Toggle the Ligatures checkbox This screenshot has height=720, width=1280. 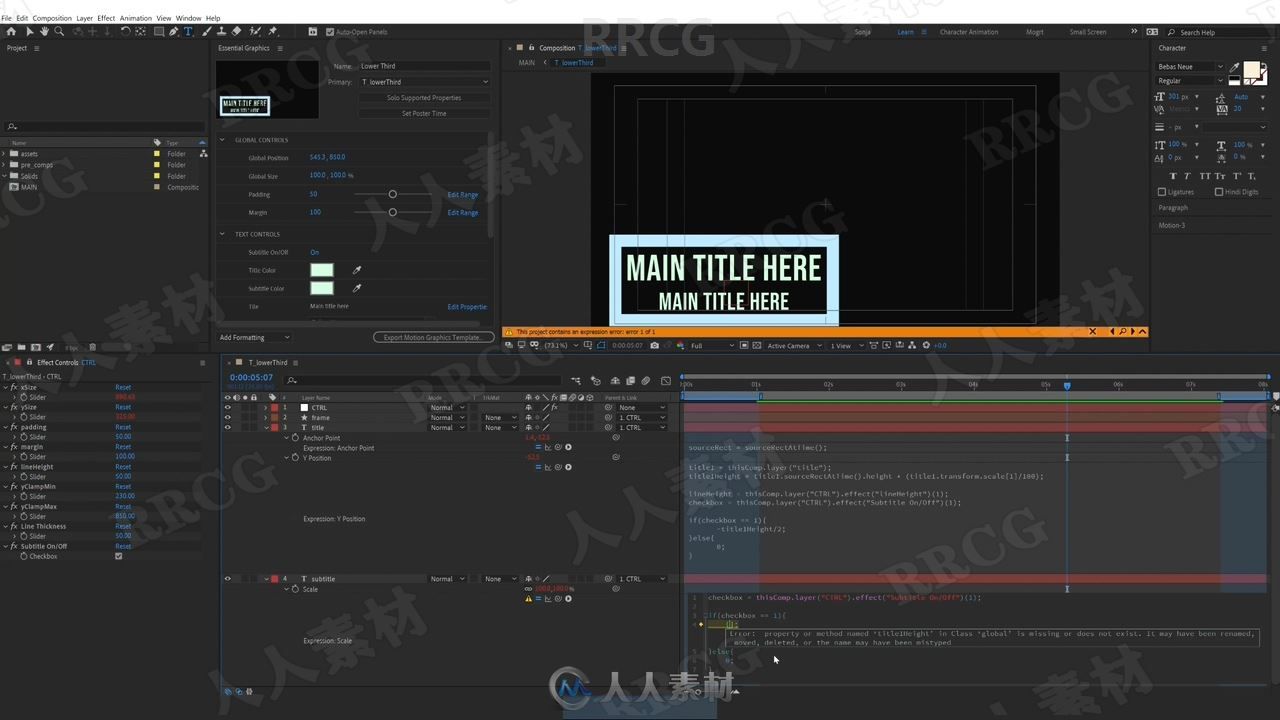tap(1162, 192)
